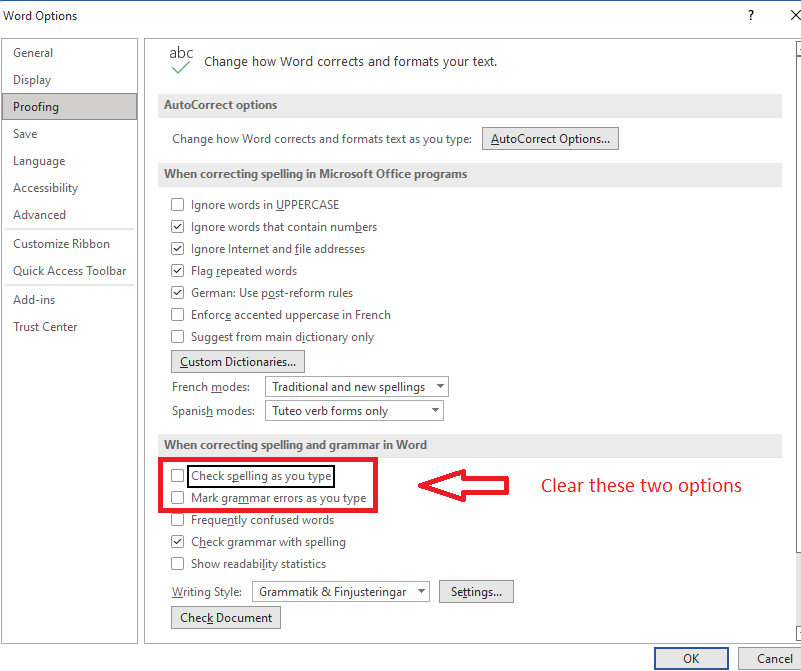Image resolution: width=801 pixels, height=671 pixels.
Task: Check Suggest from main dictionary only
Action: [x=178, y=337]
